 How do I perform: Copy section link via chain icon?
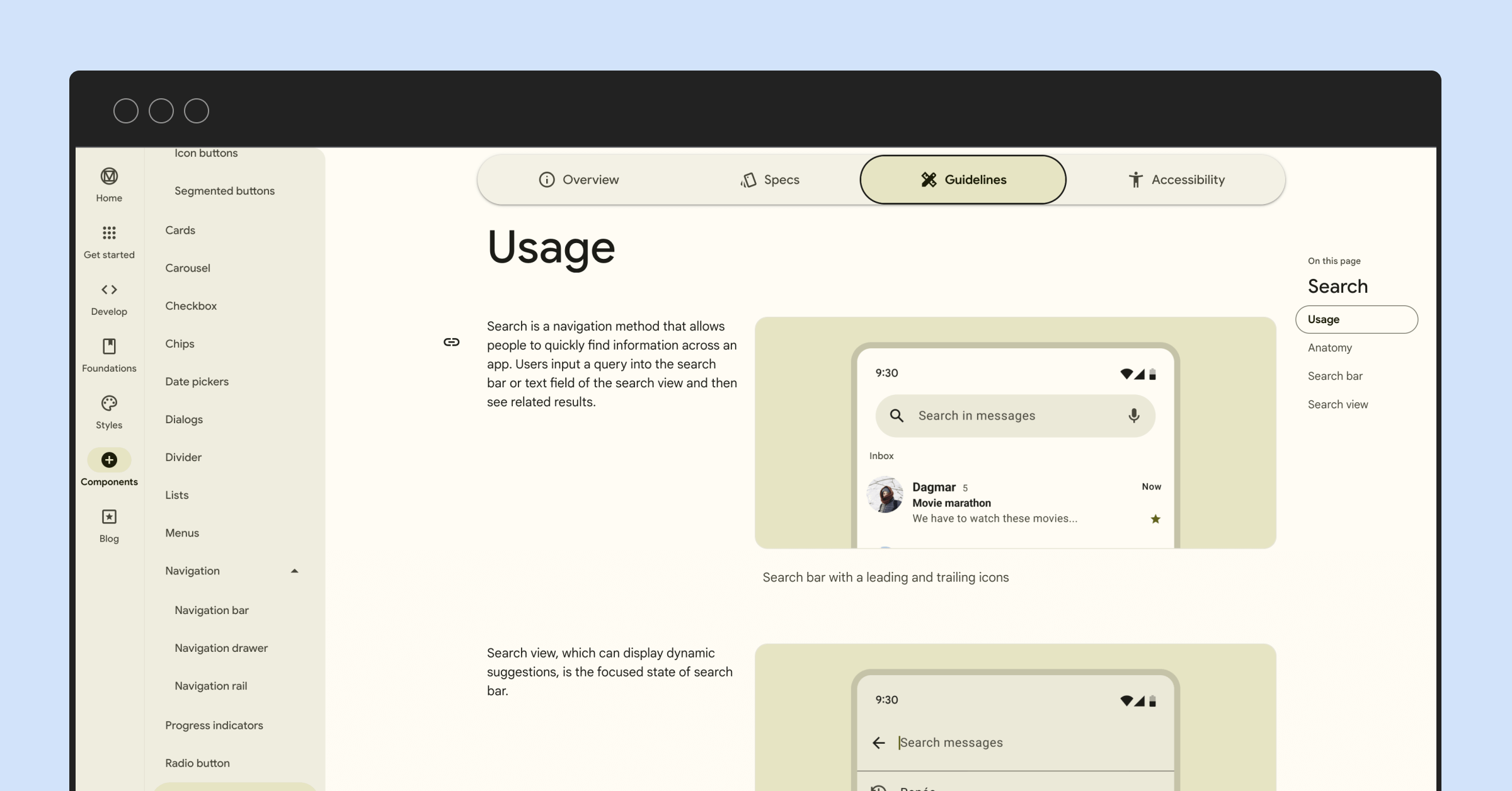451,342
